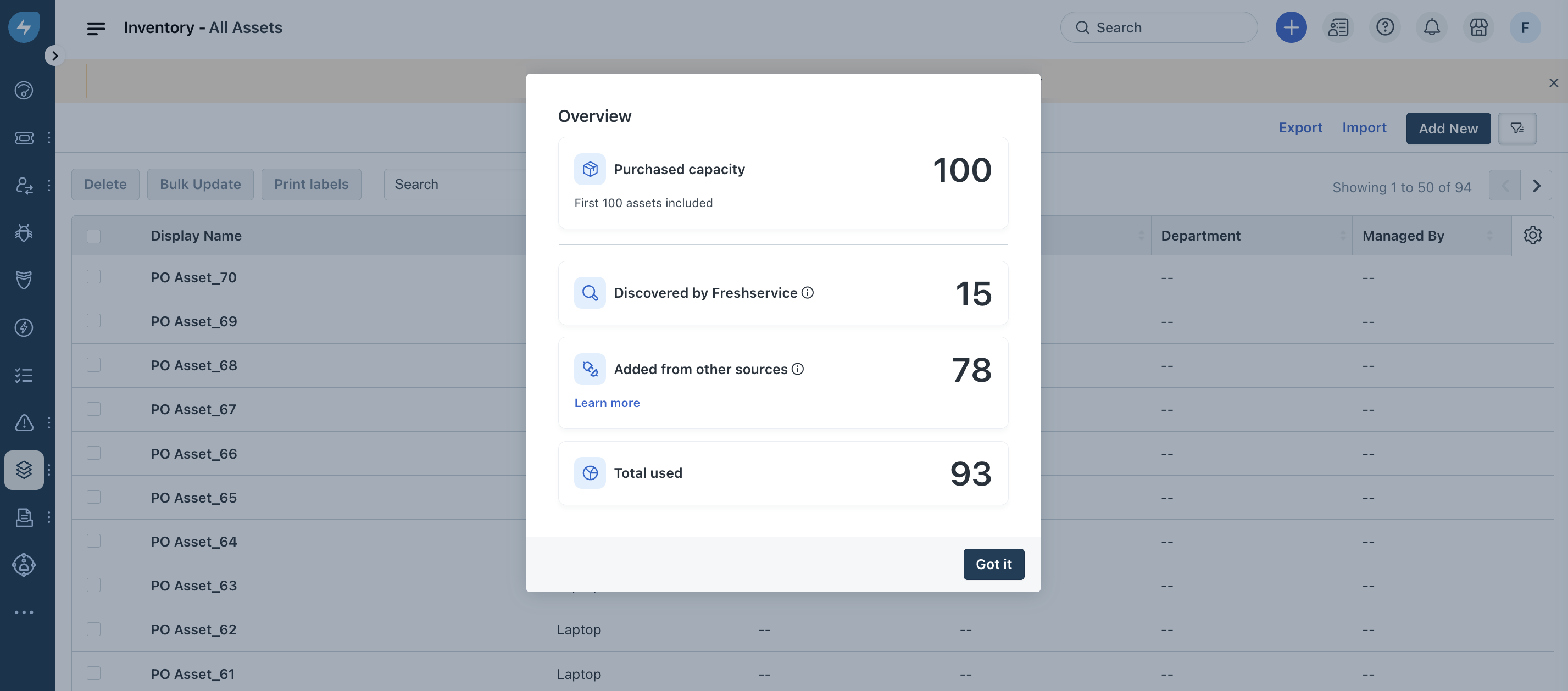
Task: Click info icon beside Discovered by Freshservice
Action: click(x=807, y=293)
